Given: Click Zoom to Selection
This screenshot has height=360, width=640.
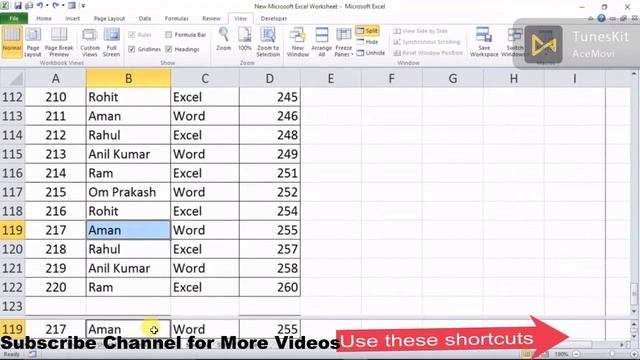Looking at the screenshot, I should (268, 42).
